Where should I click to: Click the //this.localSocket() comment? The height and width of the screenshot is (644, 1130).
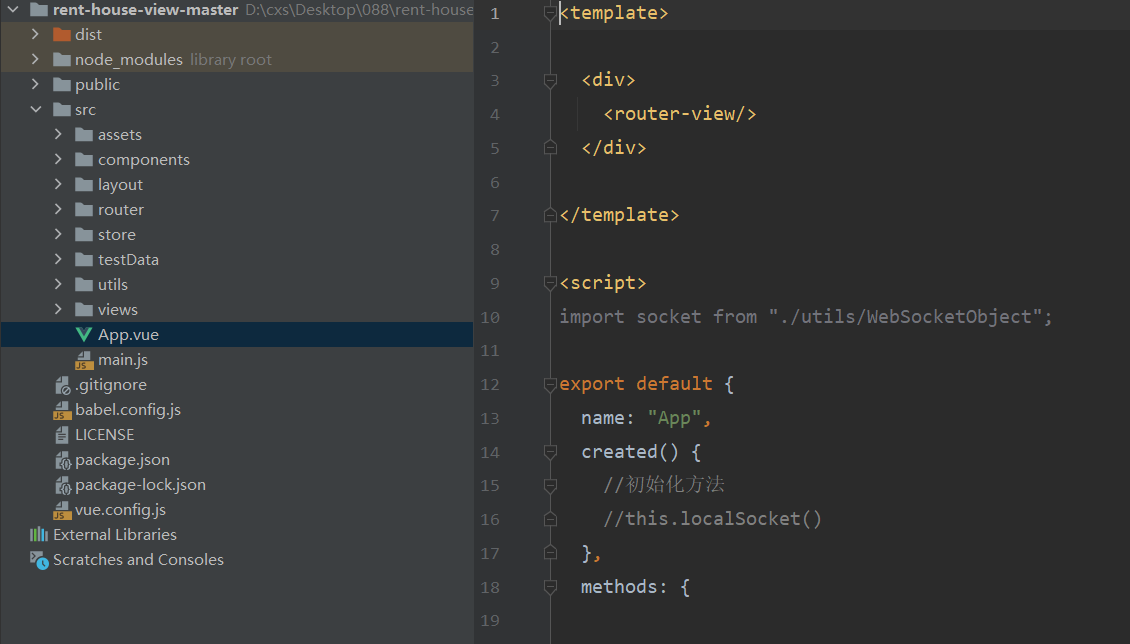[712, 519]
